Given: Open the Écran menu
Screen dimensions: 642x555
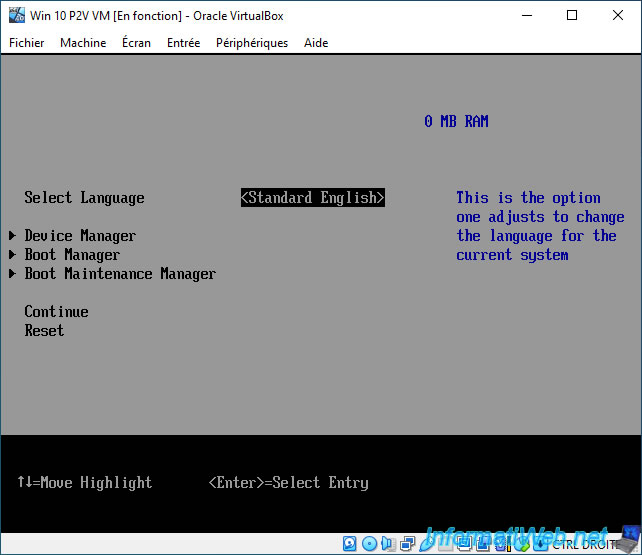Looking at the screenshot, I should (136, 43).
